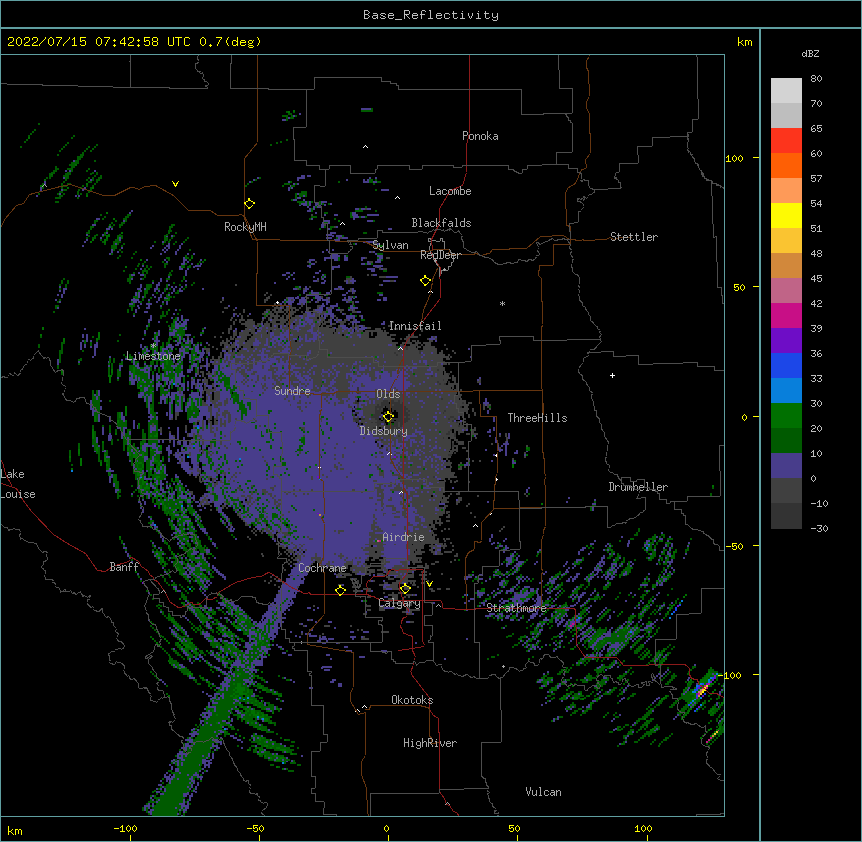This screenshot has width=862, height=842.
Task: Click the RockyMH label
Action: 245,226
